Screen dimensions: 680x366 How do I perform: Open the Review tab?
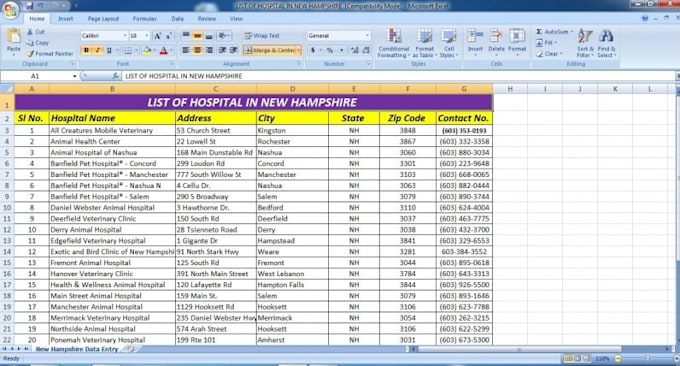(x=206, y=19)
